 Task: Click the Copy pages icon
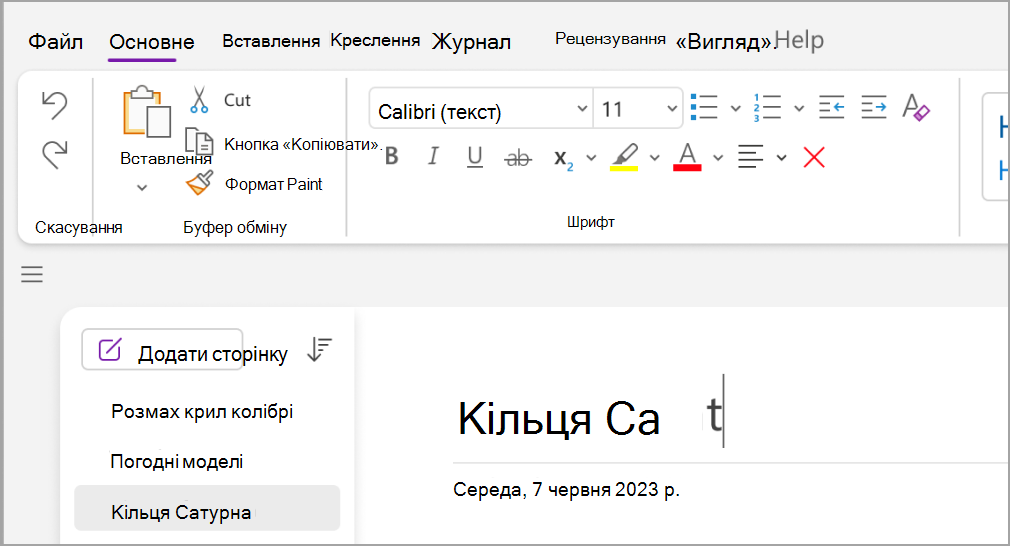click(x=199, y=142)
